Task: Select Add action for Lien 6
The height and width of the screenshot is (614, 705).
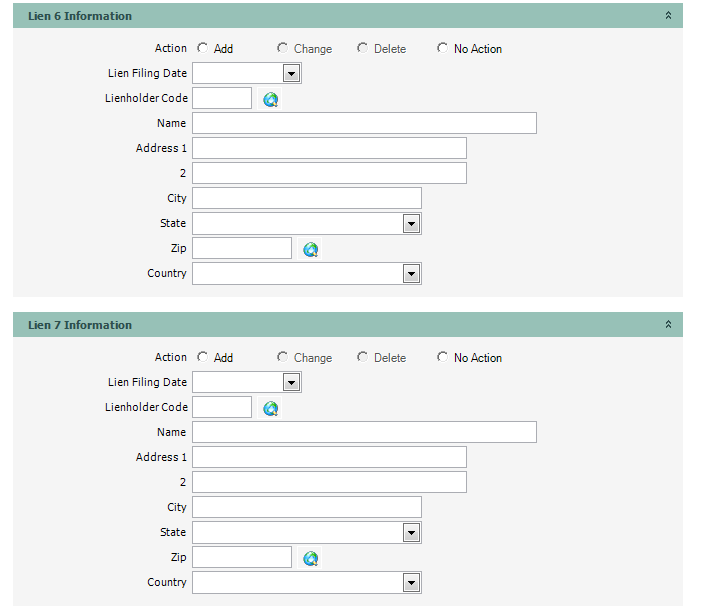Action: (203, 48)
